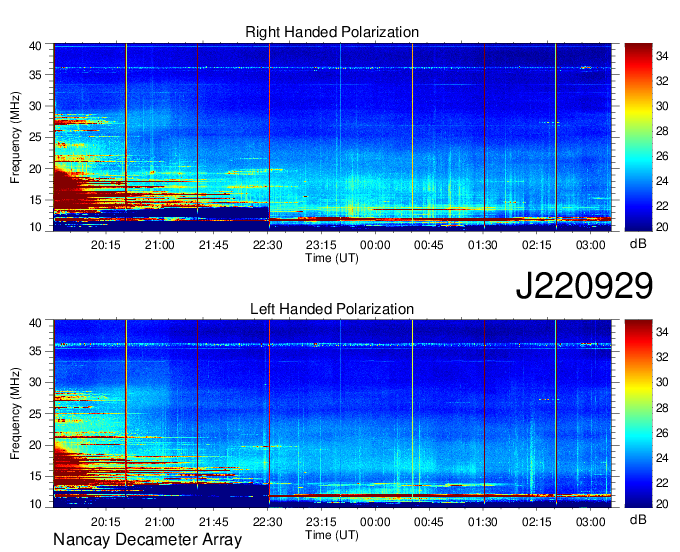Click 00:00 tick under Left Handed plot
680x552 pixels.
coord(375,522)
